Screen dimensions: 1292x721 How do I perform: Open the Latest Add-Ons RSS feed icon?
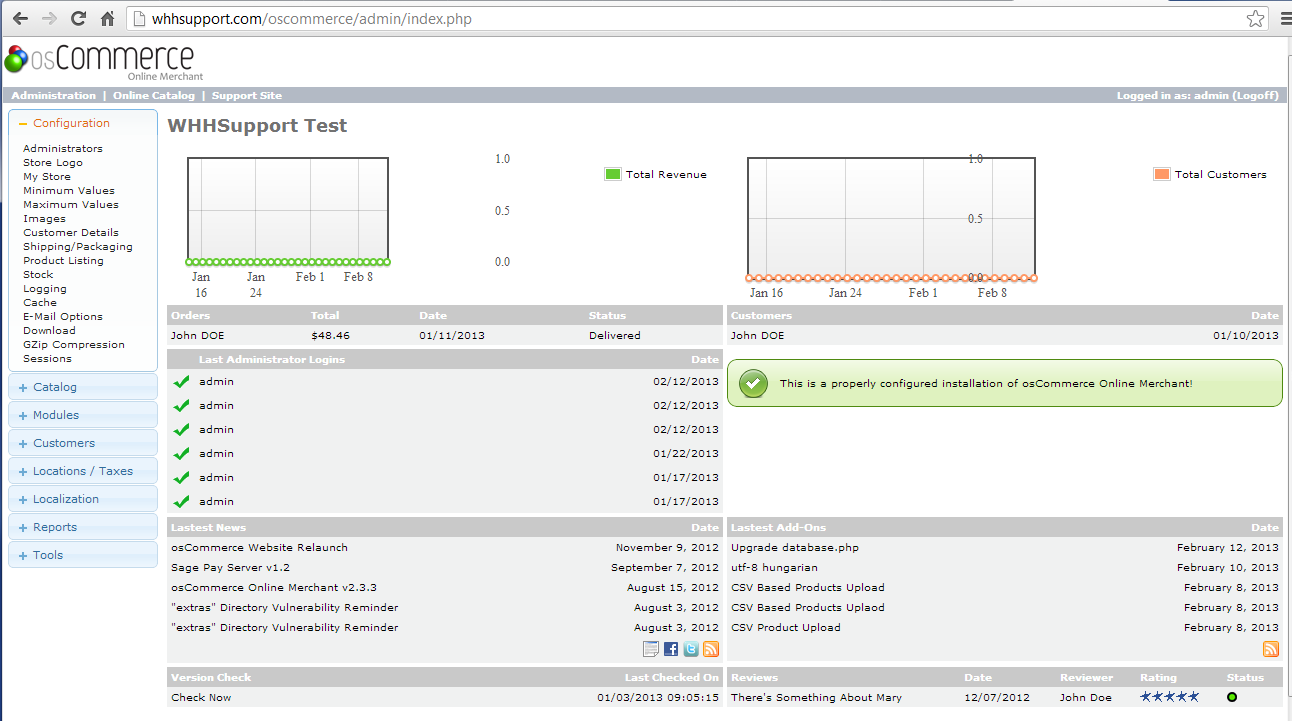pos(1271,649)
